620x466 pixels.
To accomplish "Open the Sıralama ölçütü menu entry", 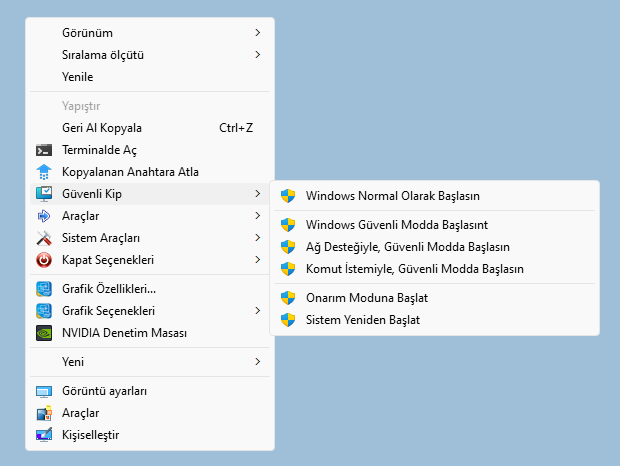I will point(150,55).
